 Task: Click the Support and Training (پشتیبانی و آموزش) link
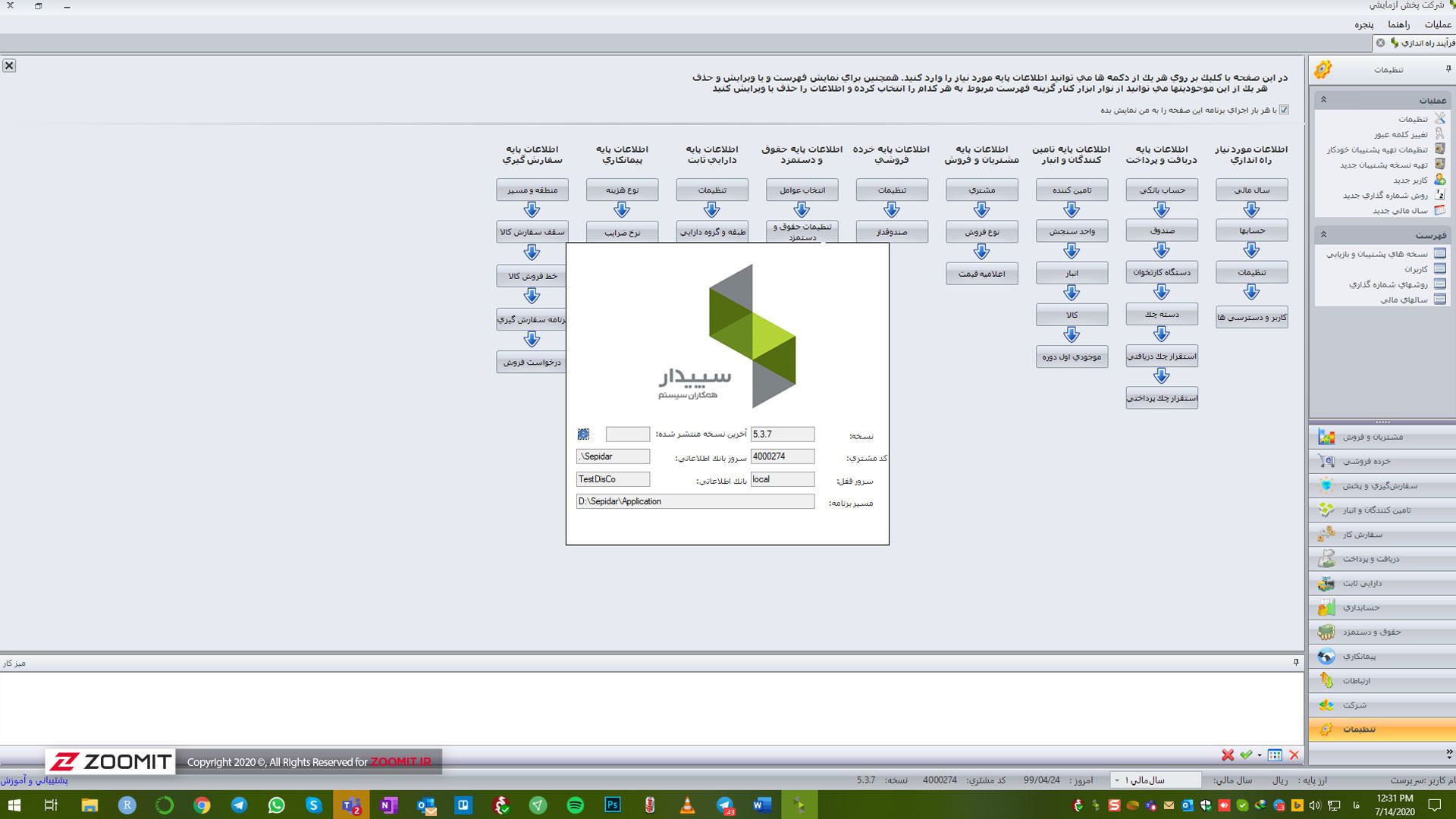pos(34,780)
